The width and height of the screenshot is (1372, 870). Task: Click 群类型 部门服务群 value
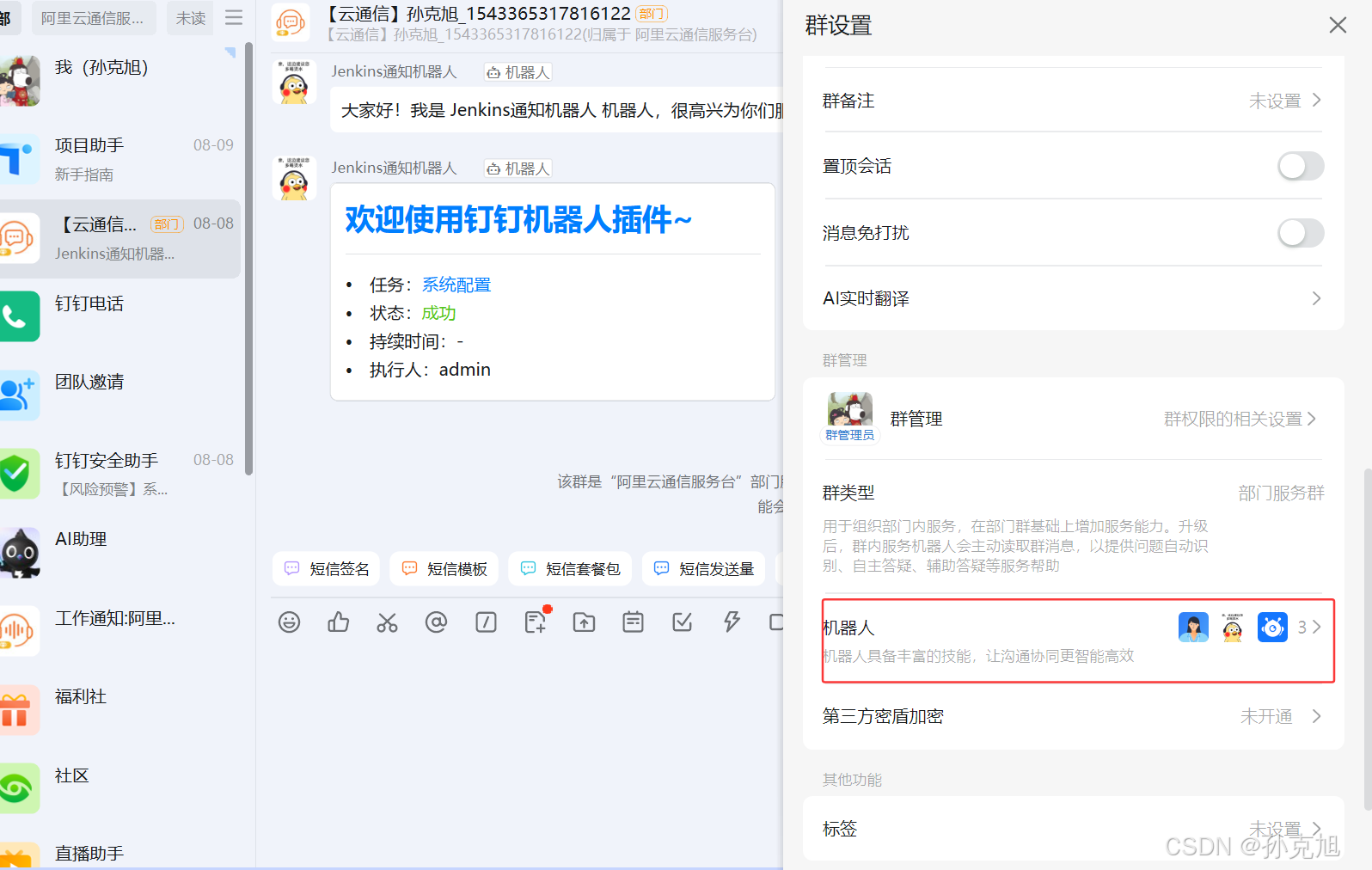click(1281, 493)
